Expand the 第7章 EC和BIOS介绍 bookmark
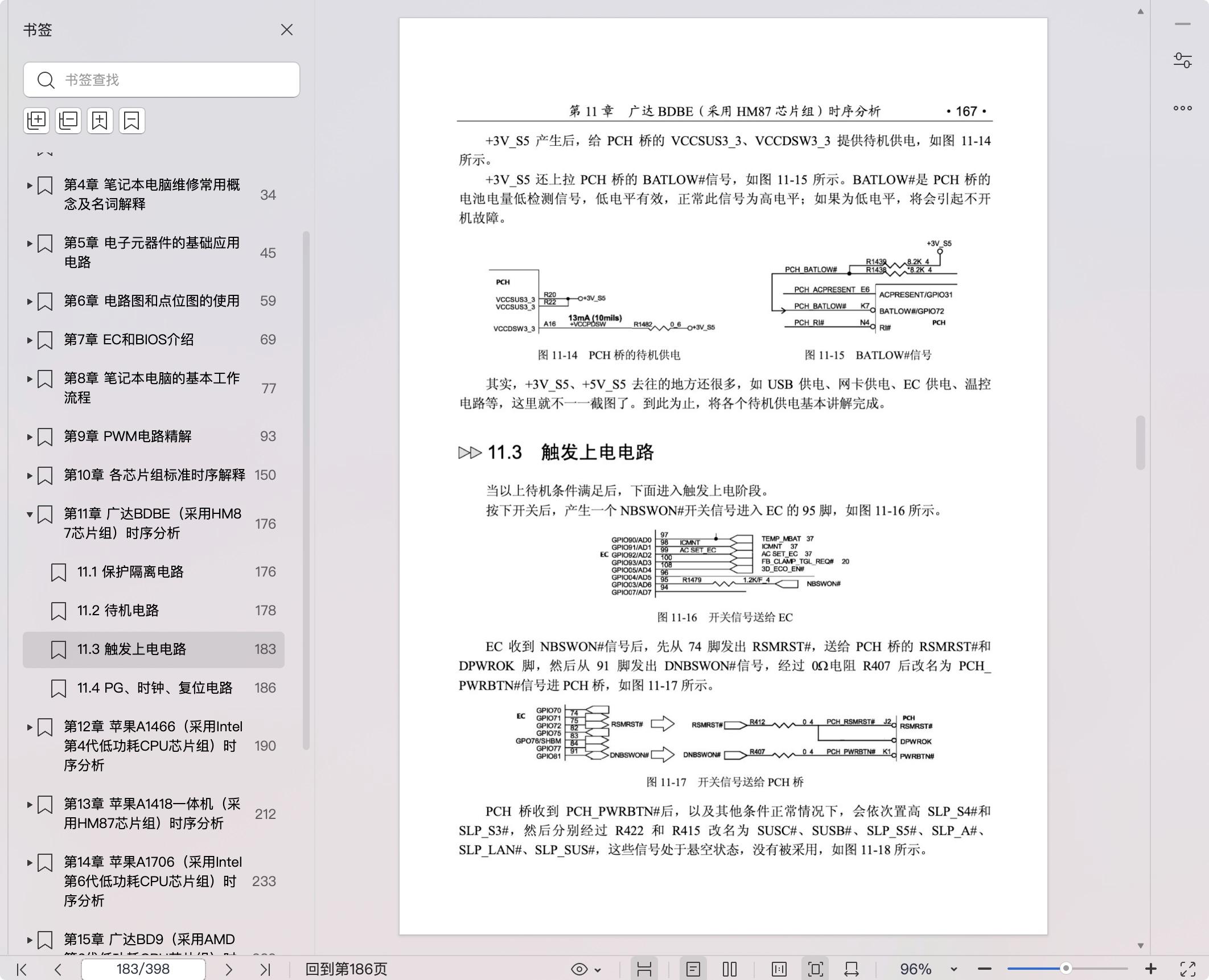 point(29,340)
